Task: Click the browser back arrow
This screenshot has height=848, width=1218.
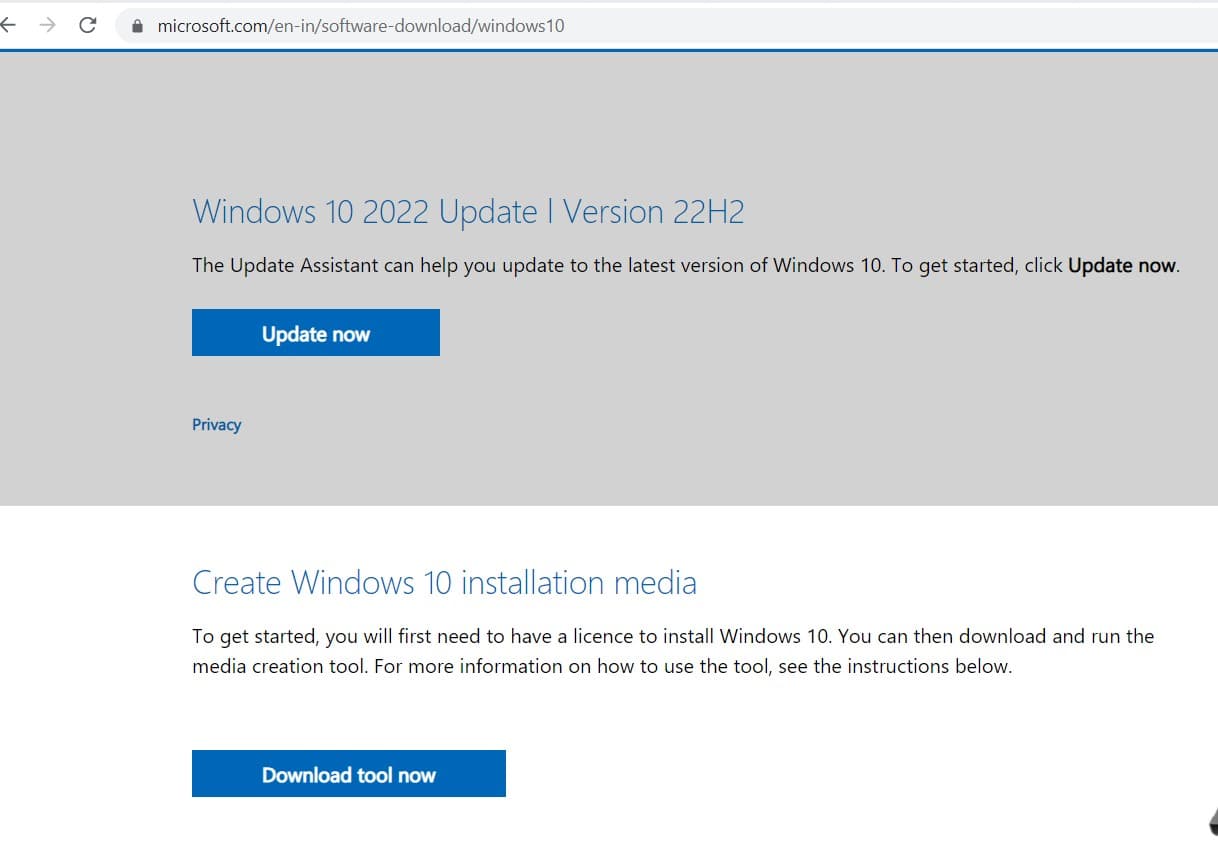Action: [x=8, y=26]
